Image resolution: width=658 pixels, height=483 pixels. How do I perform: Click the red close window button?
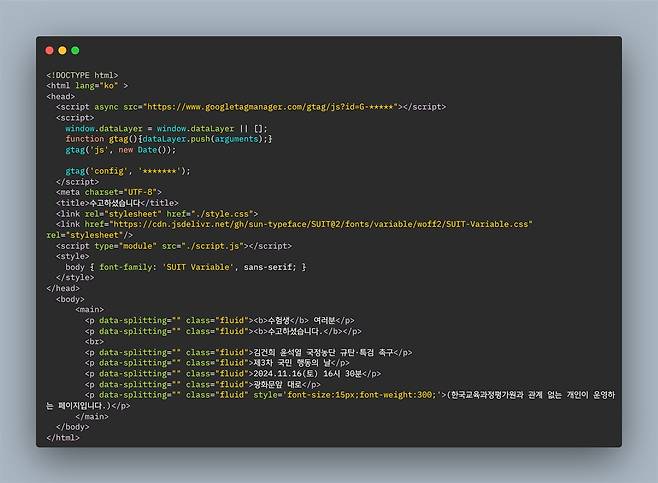click(x=49, y=50)
